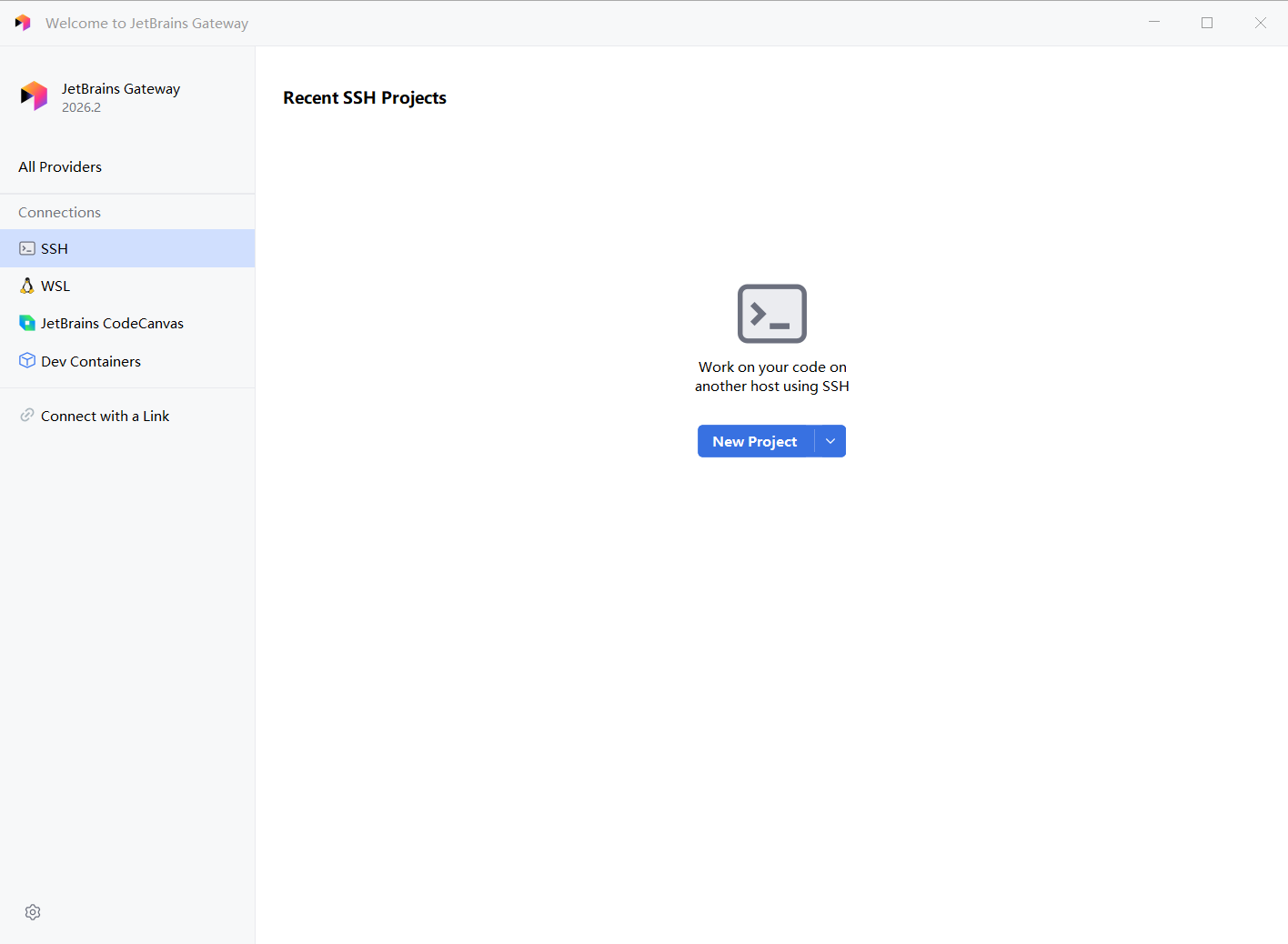Open the WSL connection item
Image resolution: width=1288 pixels, height=944 pixels.
(127, 286)
